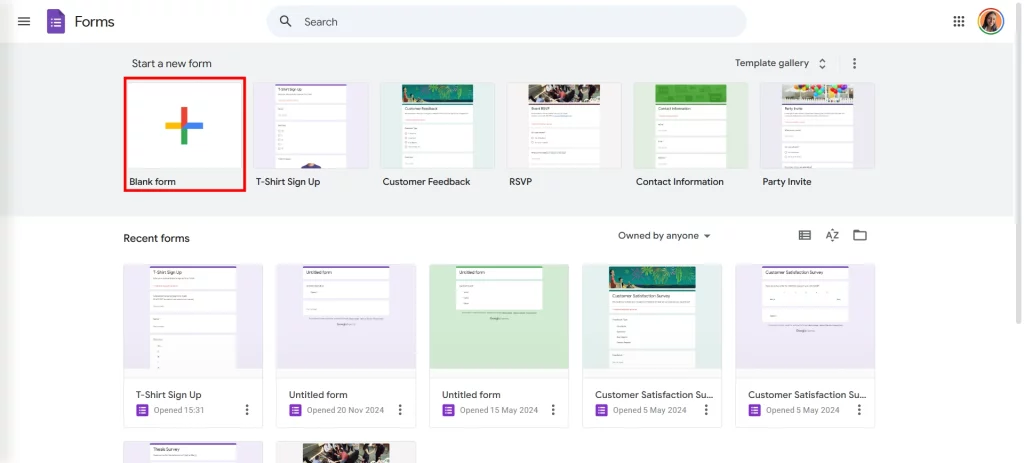The image size is (1024, 463).
Task: Open the Google apps grid
Action: pyautogui.click(x=959, y=21)
